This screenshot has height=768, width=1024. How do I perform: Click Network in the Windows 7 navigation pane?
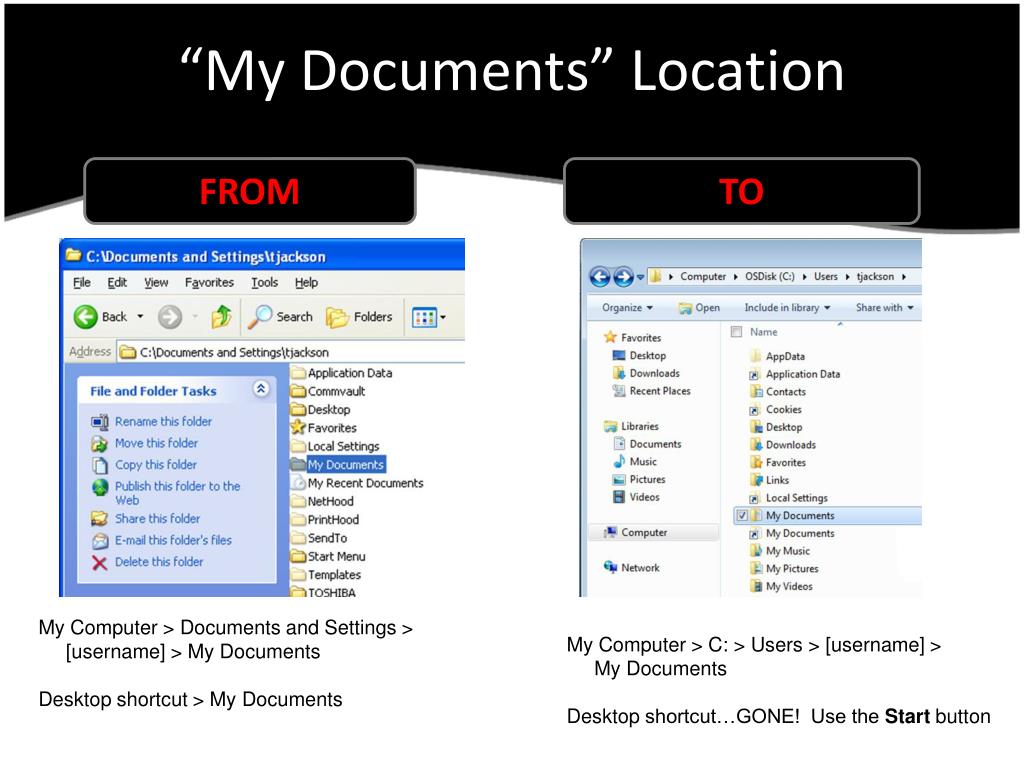pyautogui.click(x=632, y=568)
